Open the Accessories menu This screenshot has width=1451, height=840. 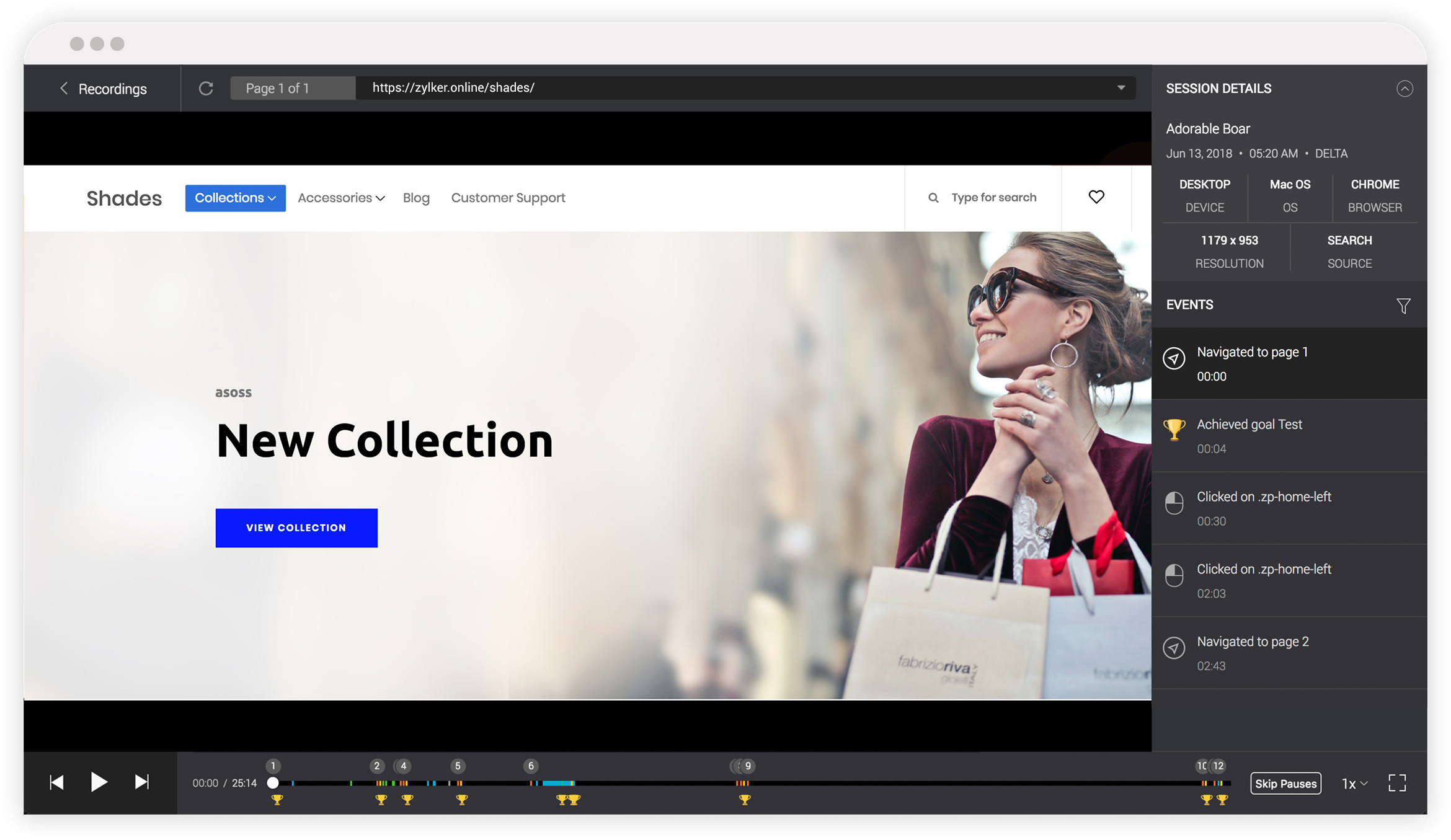(341, 198)
